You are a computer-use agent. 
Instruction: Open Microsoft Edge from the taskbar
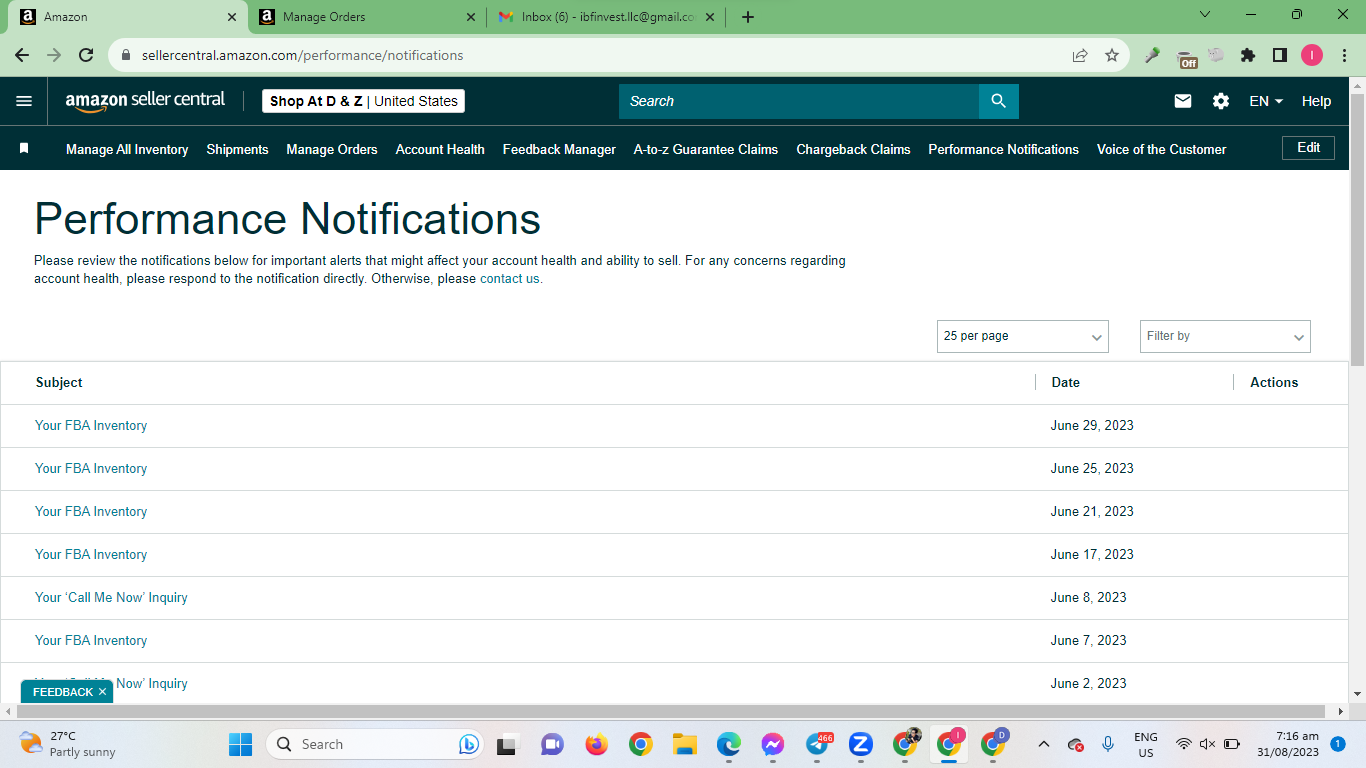point(729,744)
